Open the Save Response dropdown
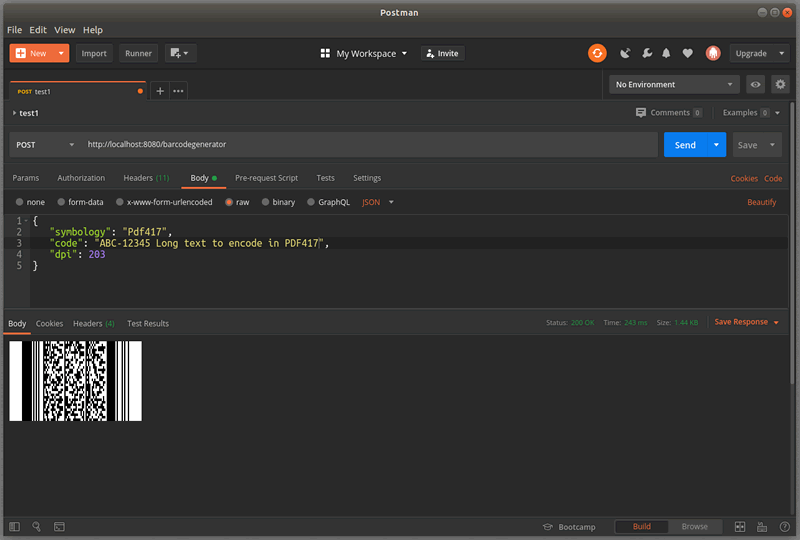 746,322
